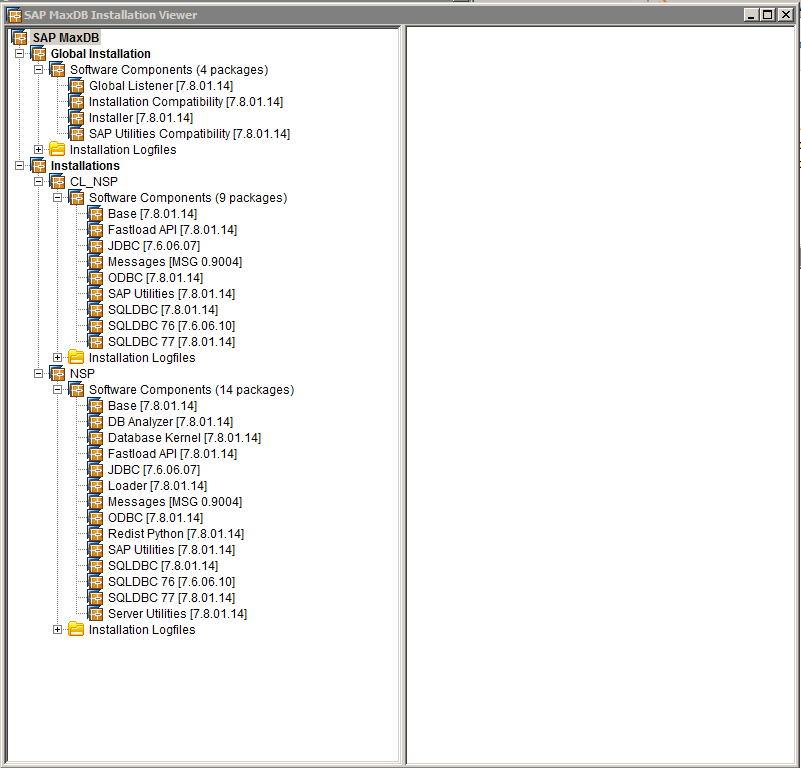Select Loader [7.8.01.14] entry

click(157, 486)
